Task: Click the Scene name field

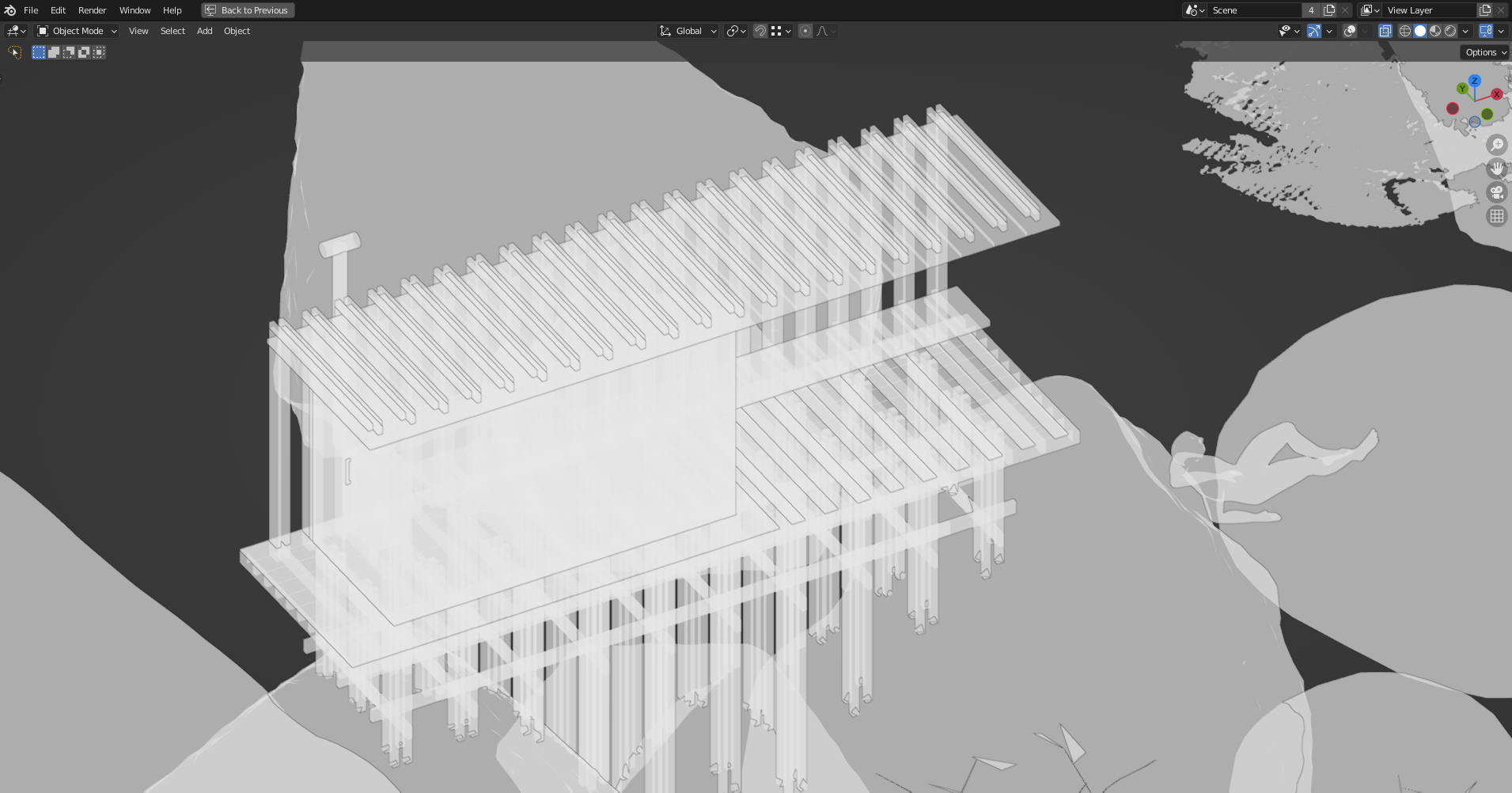Action: coord(1255,10)
